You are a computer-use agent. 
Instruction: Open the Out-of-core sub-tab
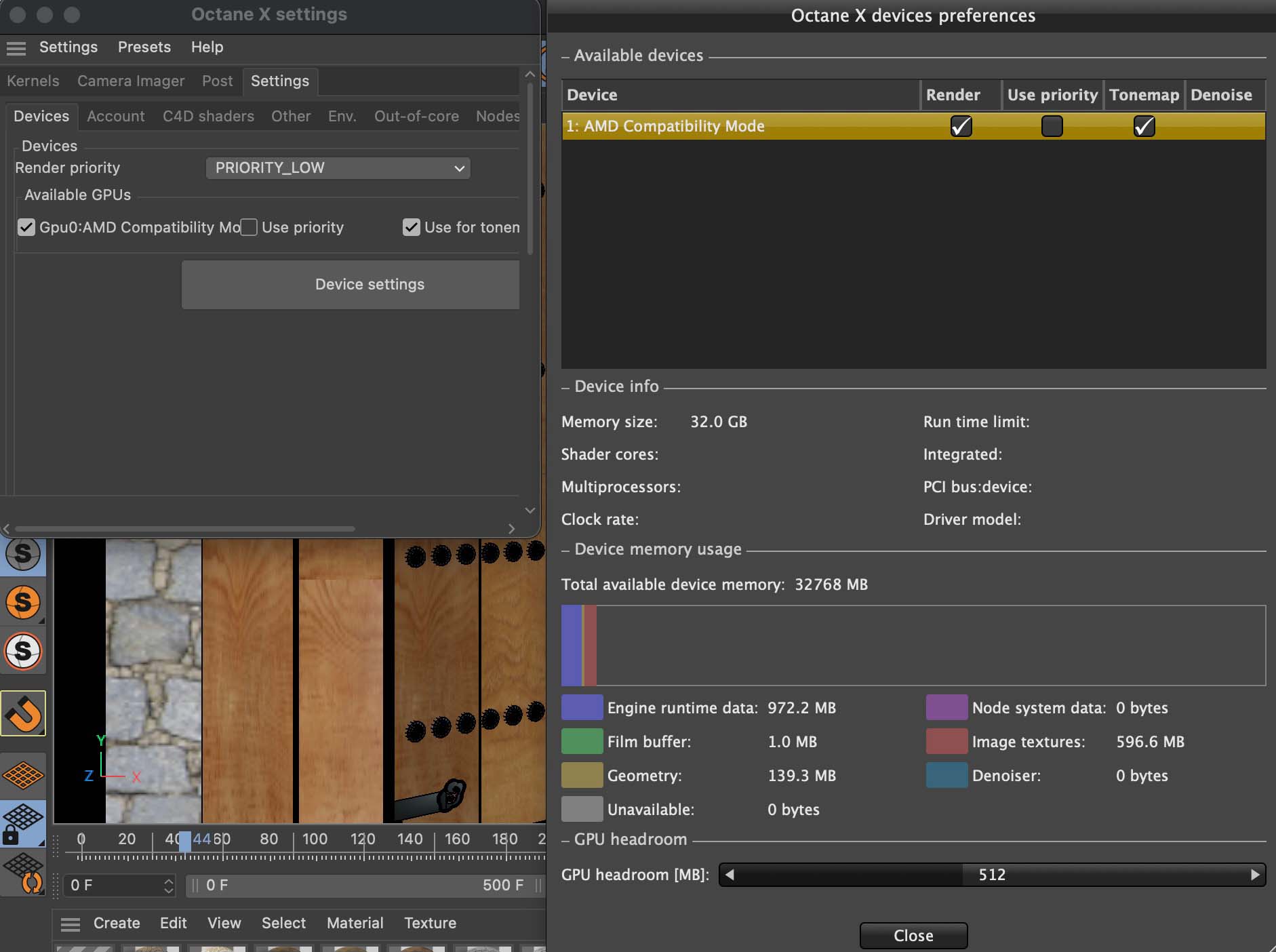416,116
